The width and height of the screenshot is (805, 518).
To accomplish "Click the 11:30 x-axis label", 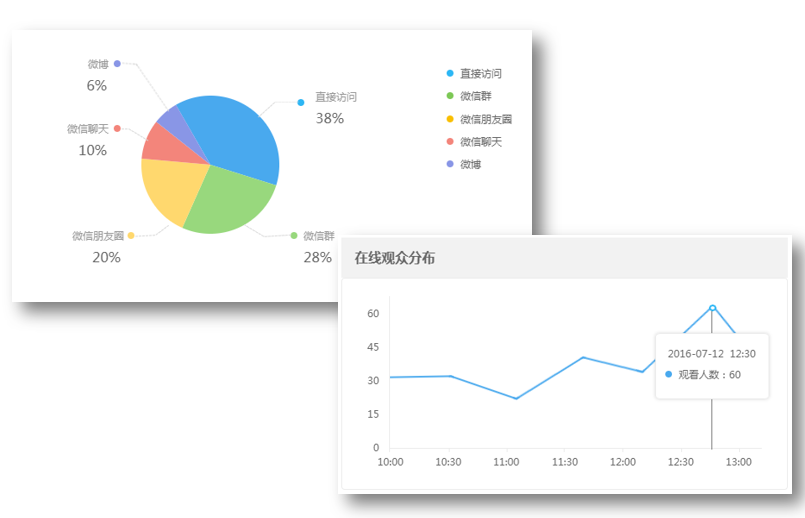I will (x=565, y=462).
